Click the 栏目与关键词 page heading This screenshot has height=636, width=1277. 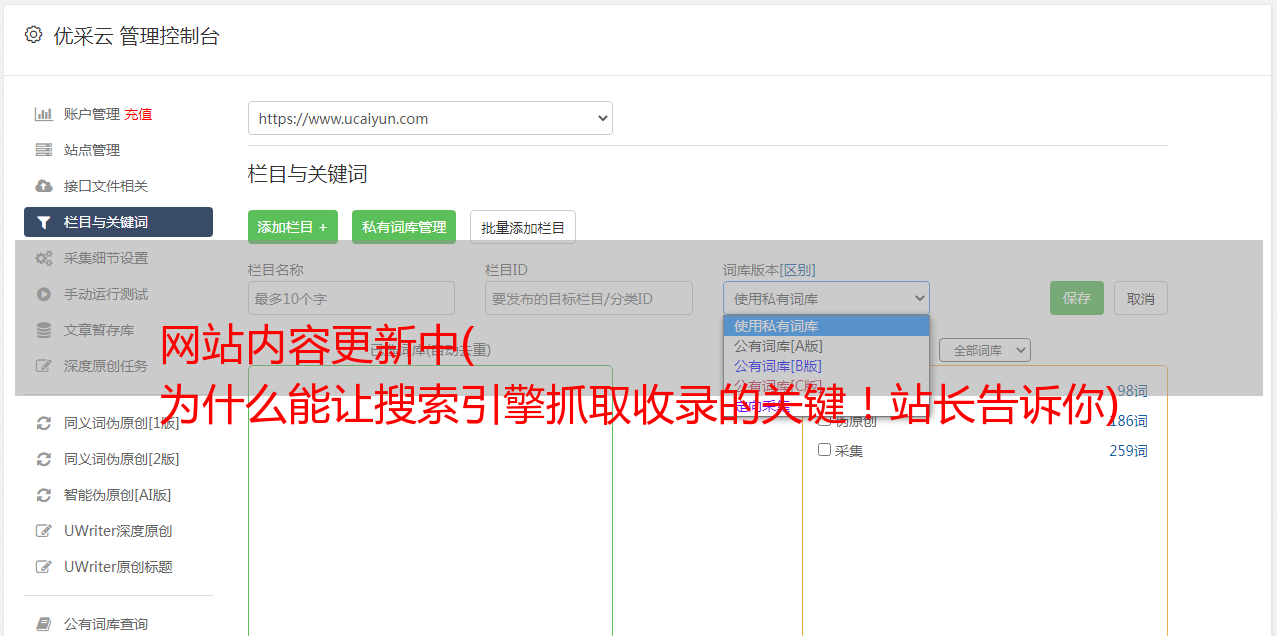point(308,174)
